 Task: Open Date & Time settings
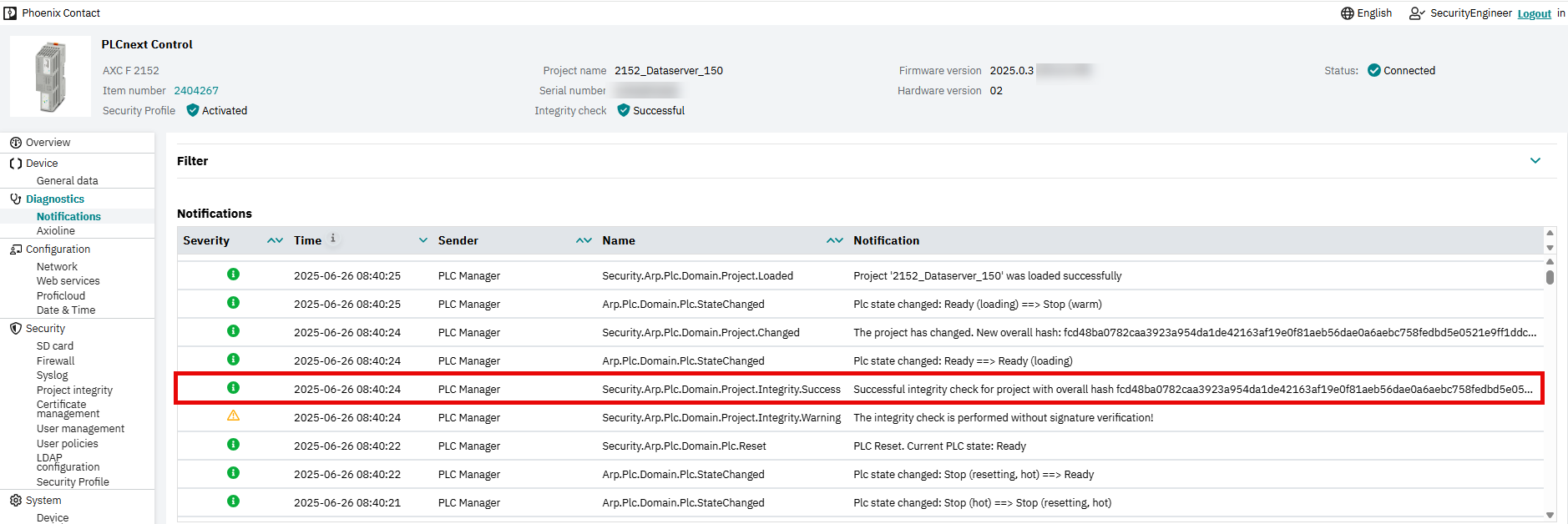(66, 310)
